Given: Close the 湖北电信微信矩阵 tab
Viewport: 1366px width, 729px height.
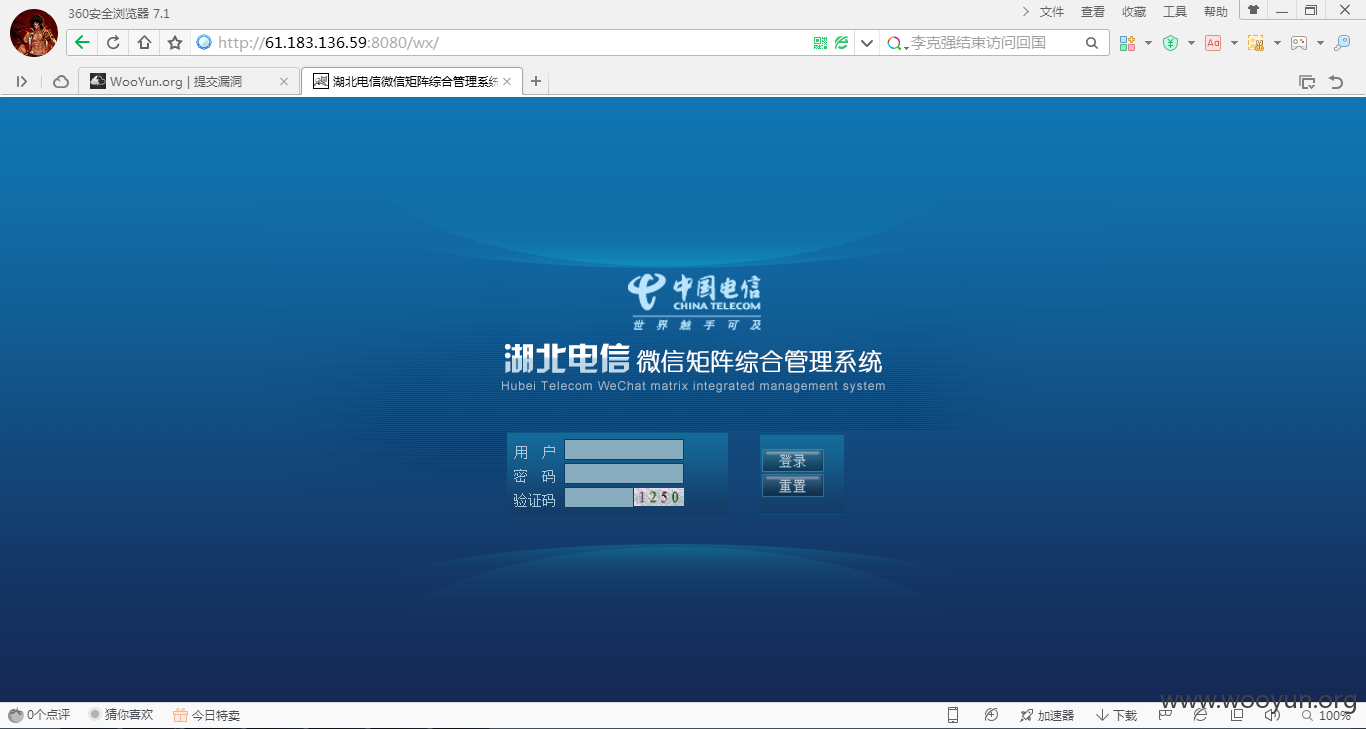Looking at the screenshot, I should pyautogui.click(x=507, y=82).
